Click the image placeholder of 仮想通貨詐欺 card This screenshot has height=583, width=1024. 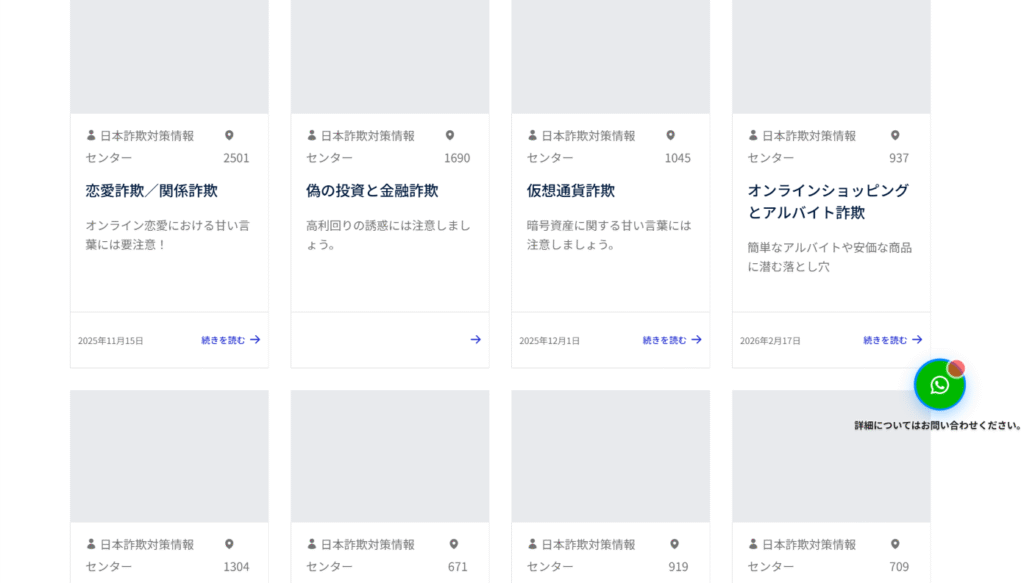click(611, 57)
